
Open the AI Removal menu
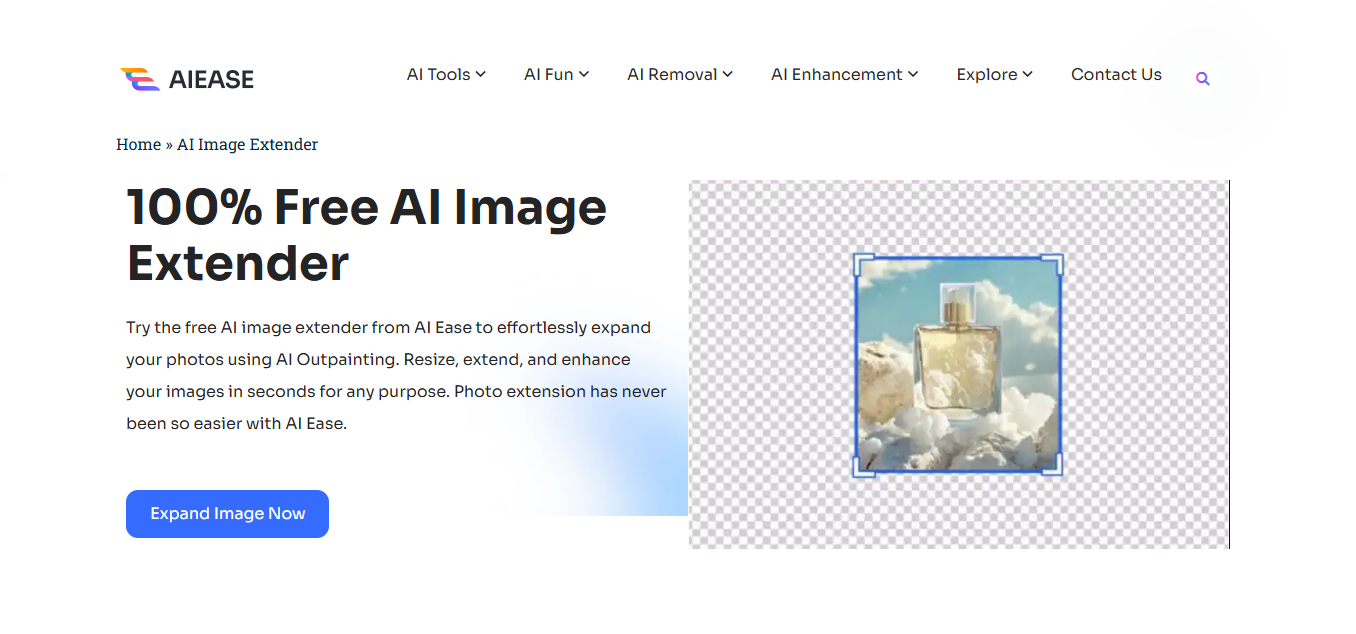click(x=680, y=74)
